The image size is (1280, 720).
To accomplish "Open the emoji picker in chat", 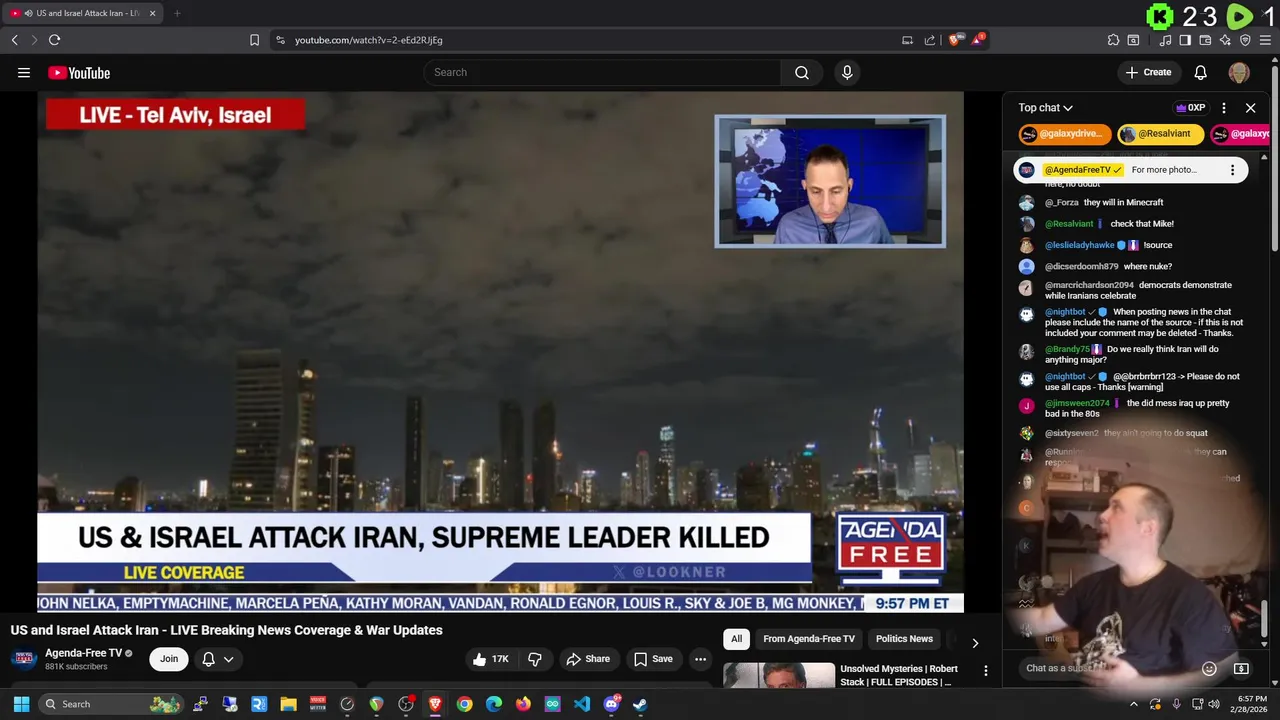I will coord(1209,668).
